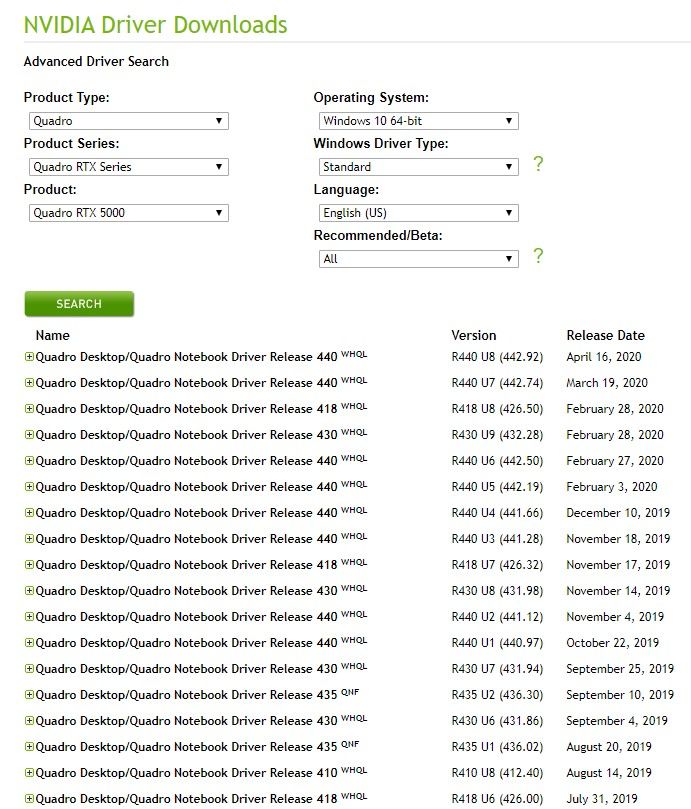The image size is (691, 809).
Task: Click the green SEARCH button
Action: [x=79, y=304]
